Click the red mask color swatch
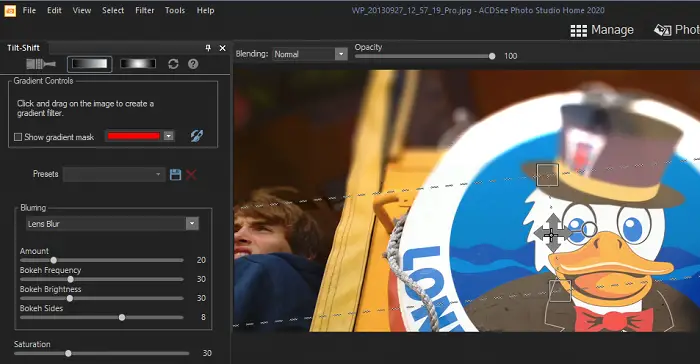 pos(133,136)
